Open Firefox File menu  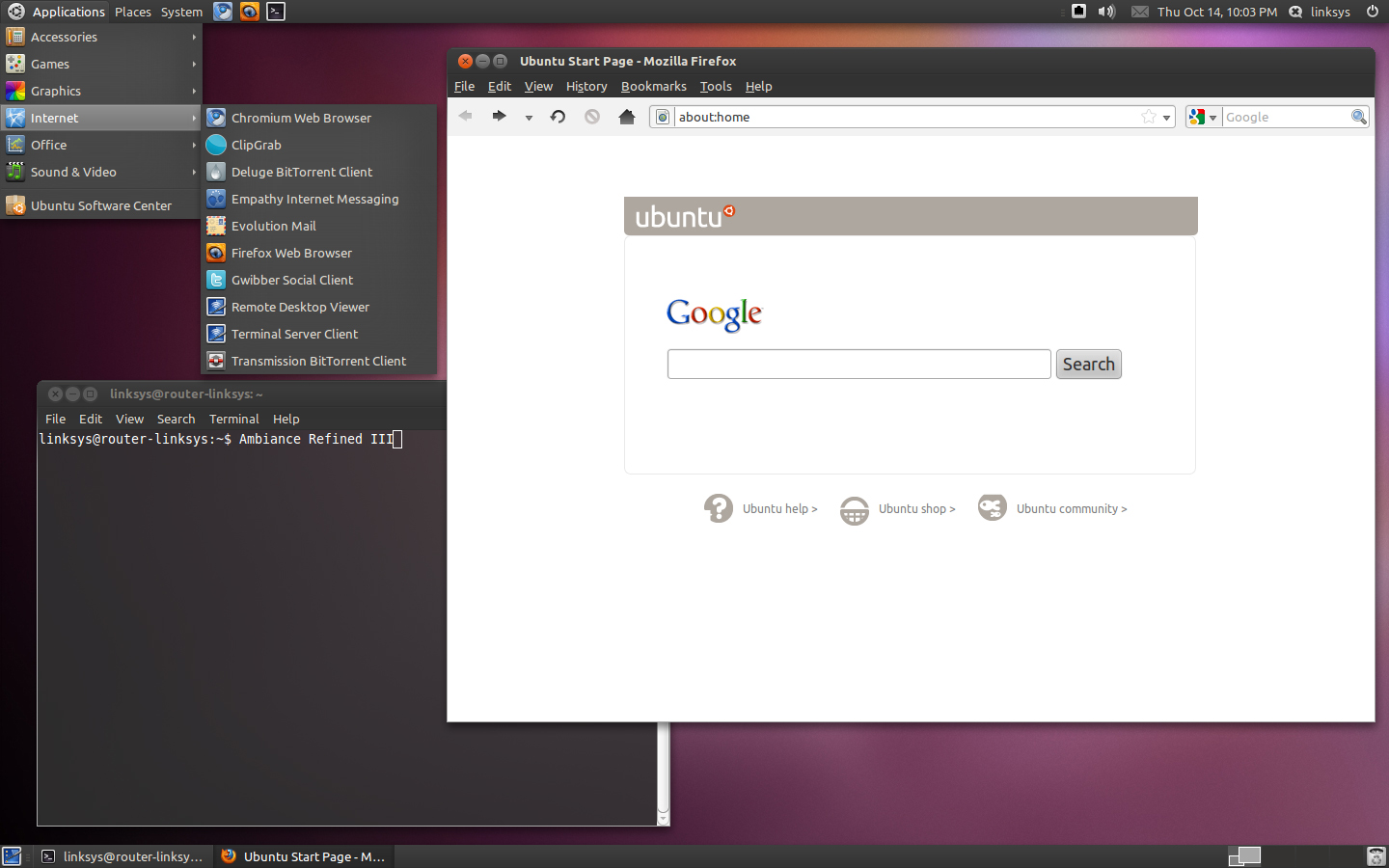(x=464, y=86)
